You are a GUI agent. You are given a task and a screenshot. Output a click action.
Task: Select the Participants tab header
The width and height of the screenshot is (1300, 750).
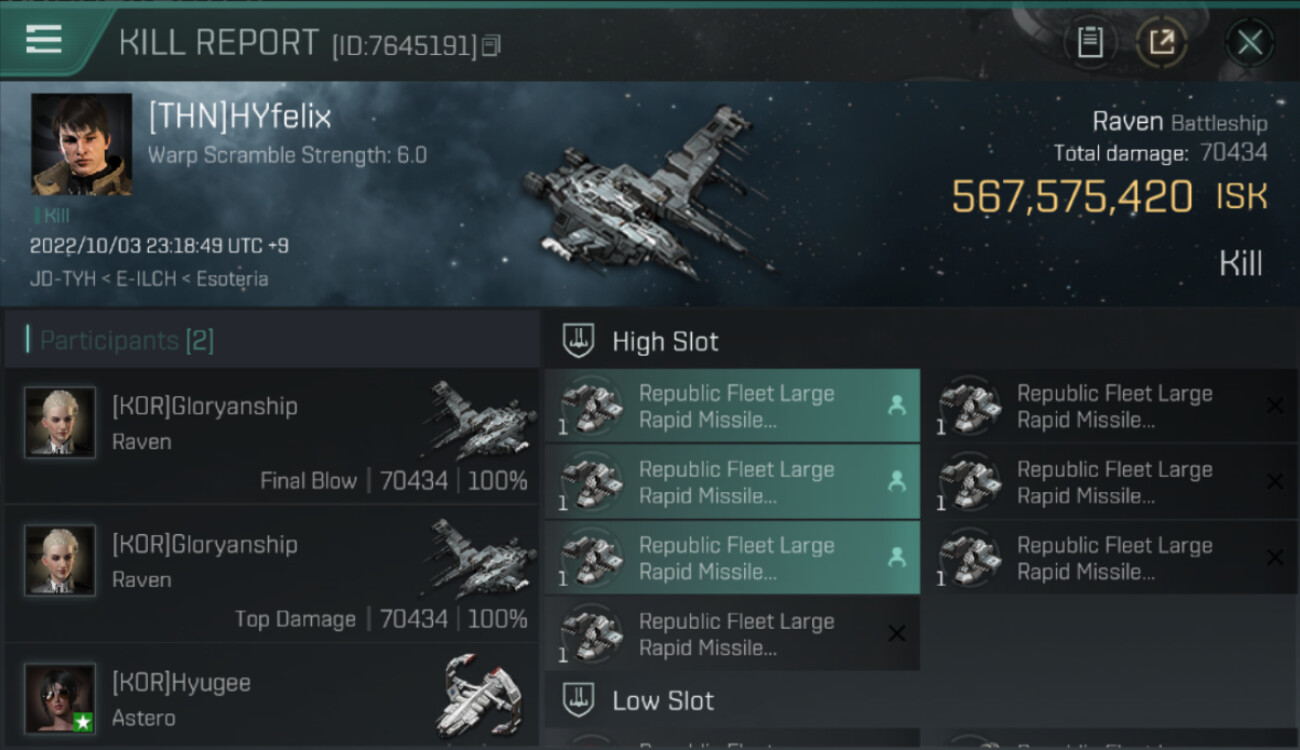(126, 341)
